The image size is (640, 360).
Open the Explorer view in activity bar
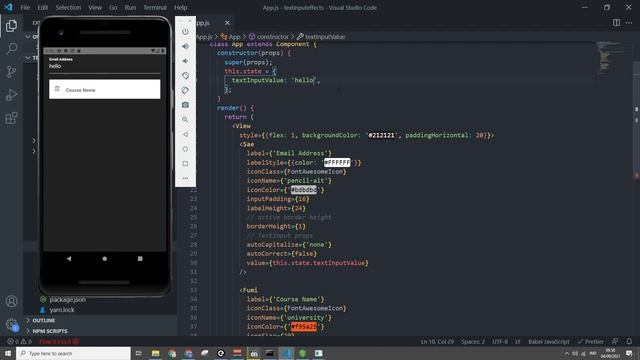click(x=11, y=26)
